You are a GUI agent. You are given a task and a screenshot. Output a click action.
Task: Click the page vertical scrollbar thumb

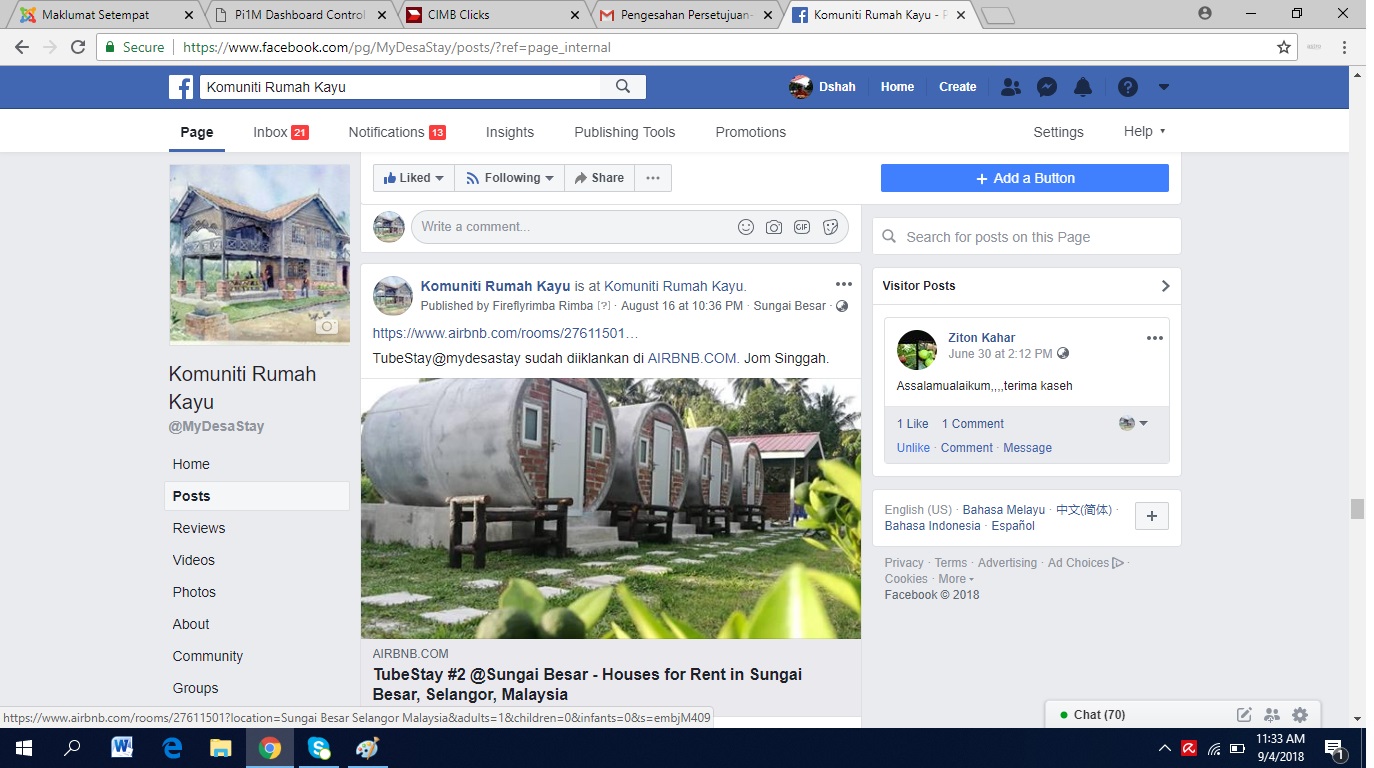coord(1357,509)
